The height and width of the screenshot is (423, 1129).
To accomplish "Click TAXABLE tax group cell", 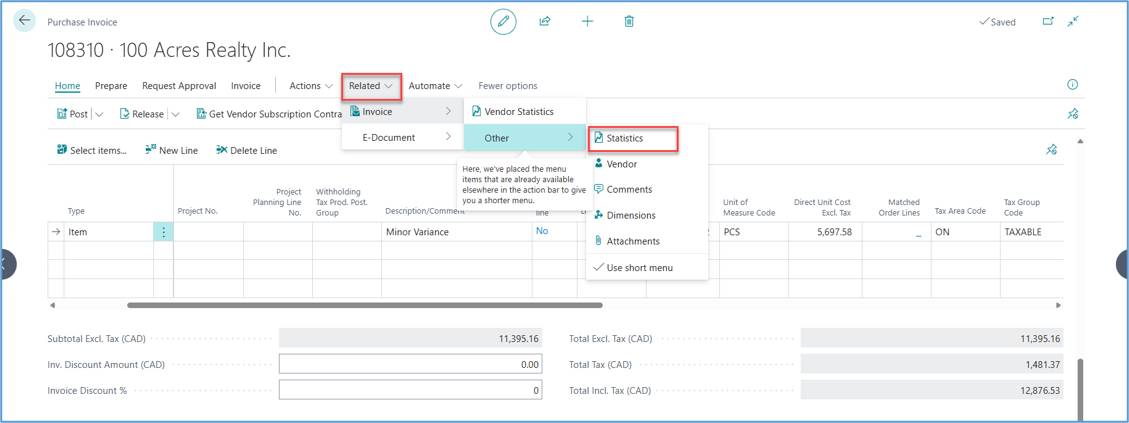I will [x=1031, y=232].
